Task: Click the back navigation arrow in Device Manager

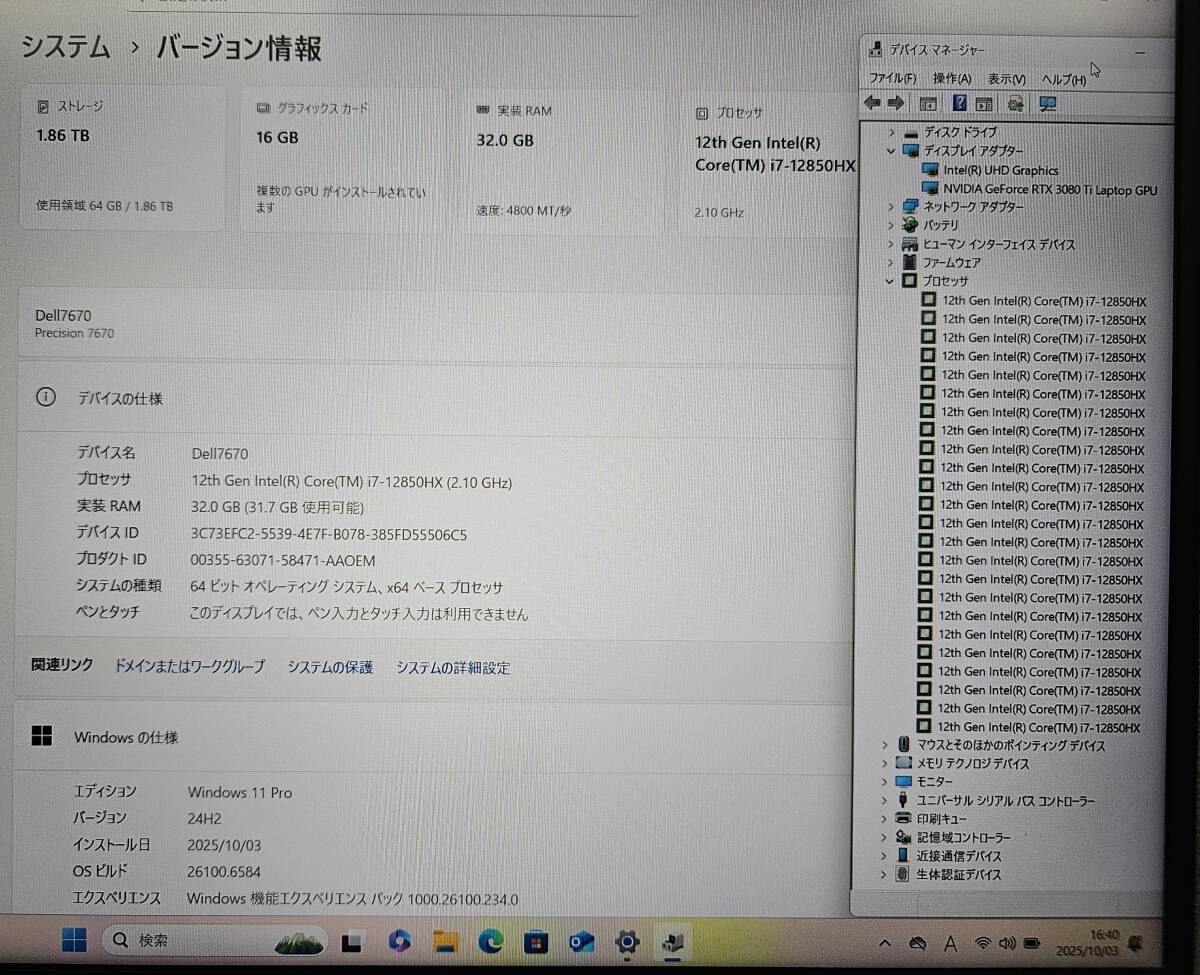Action: (x=872, y=103)
